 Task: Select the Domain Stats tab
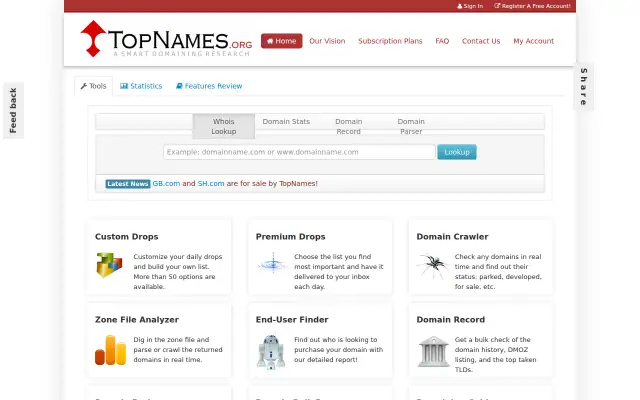[x=286, y=122]
